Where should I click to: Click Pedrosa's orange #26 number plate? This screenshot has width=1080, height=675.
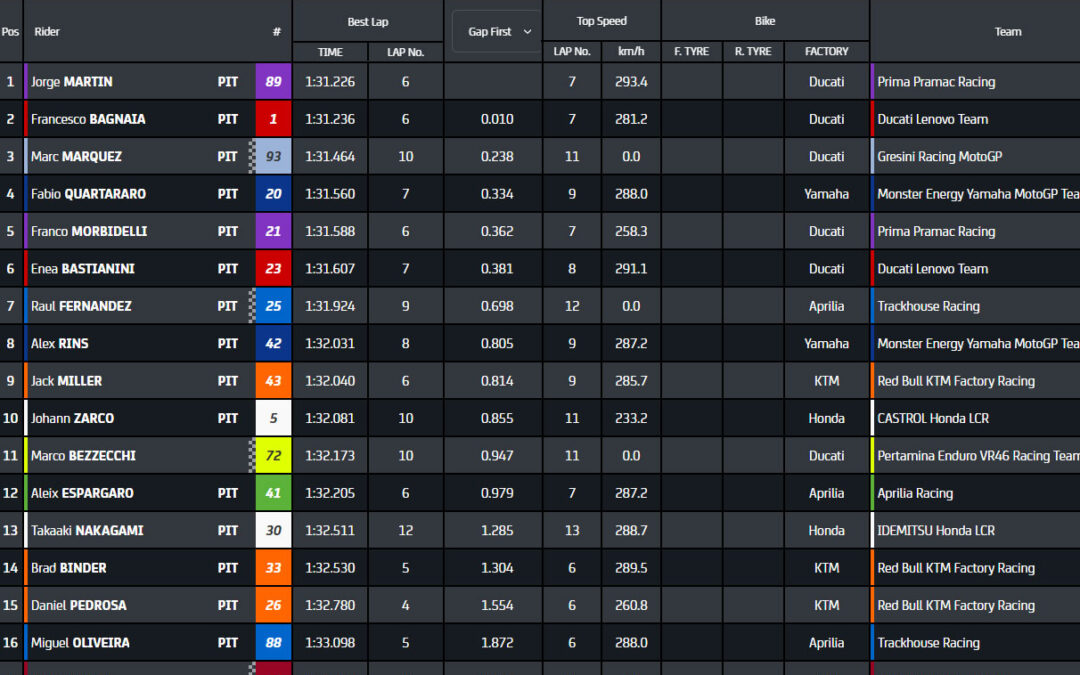(x=273, y=605)
